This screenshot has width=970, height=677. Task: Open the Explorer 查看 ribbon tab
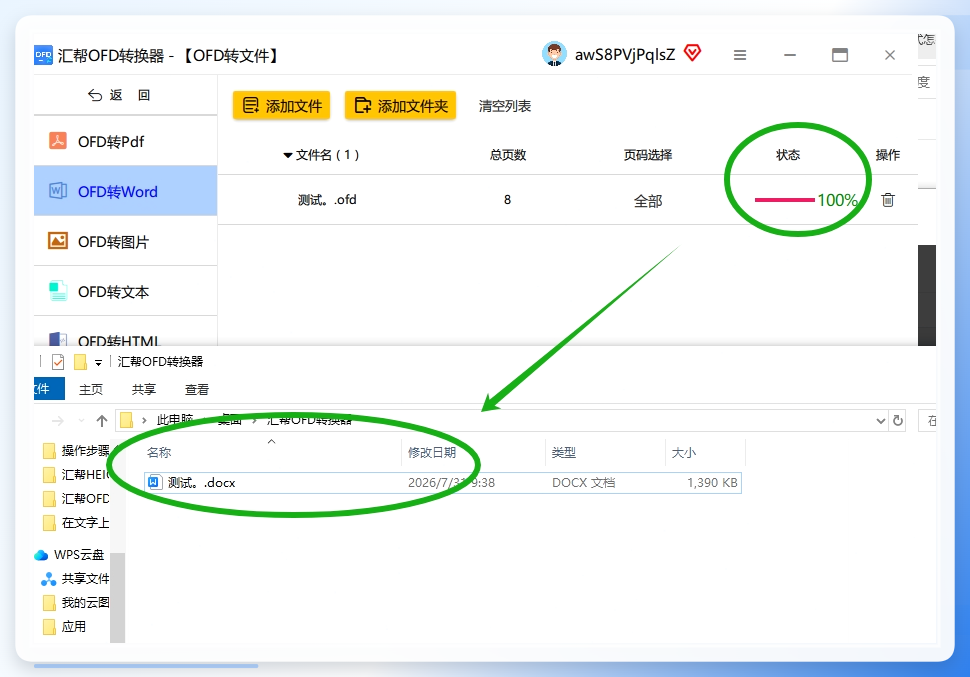(x=197, y=390)
